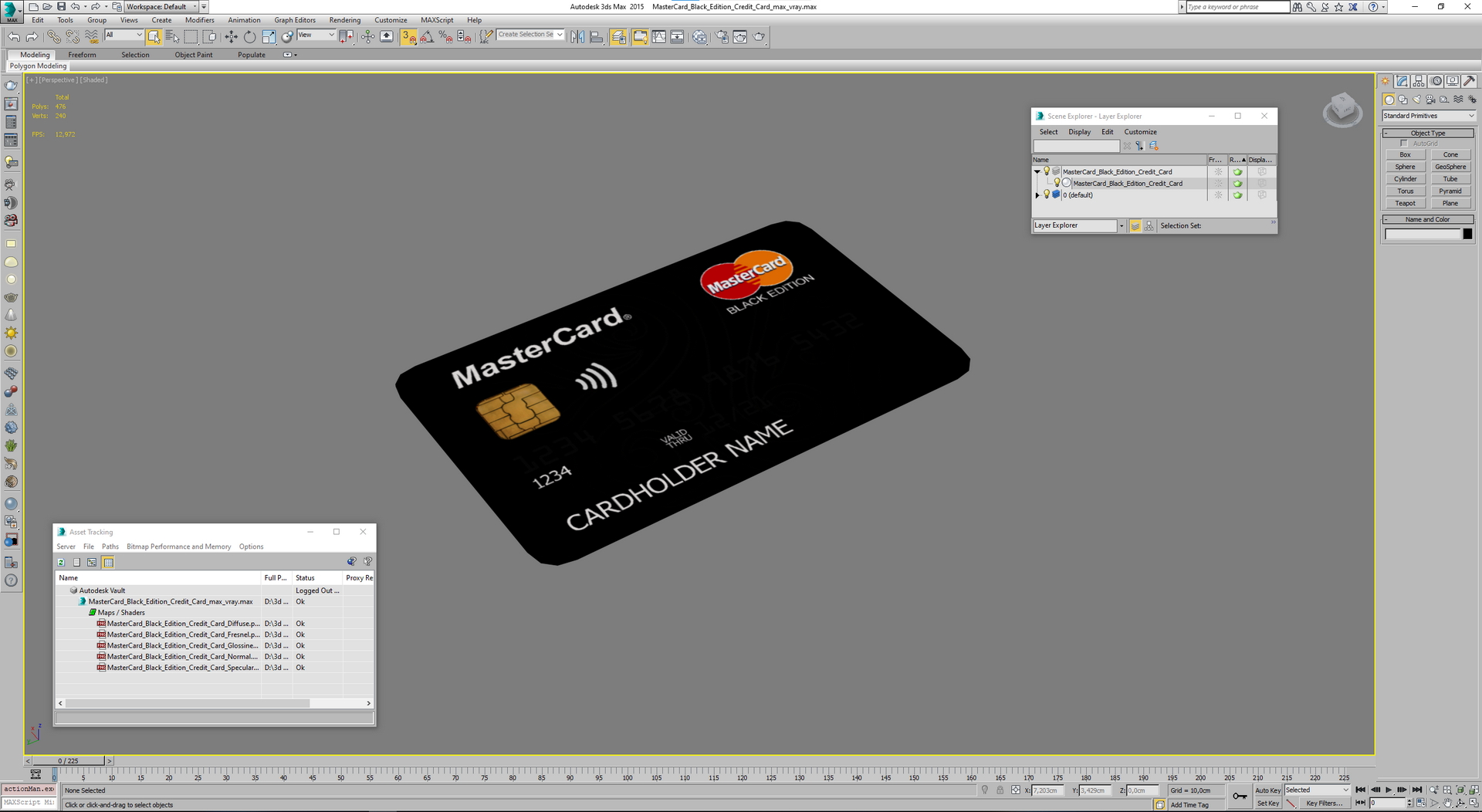This screenshot has height=812, width=1482.
Task: Click the Cylinder primitive button
Action: click(x=1405, y=179)
